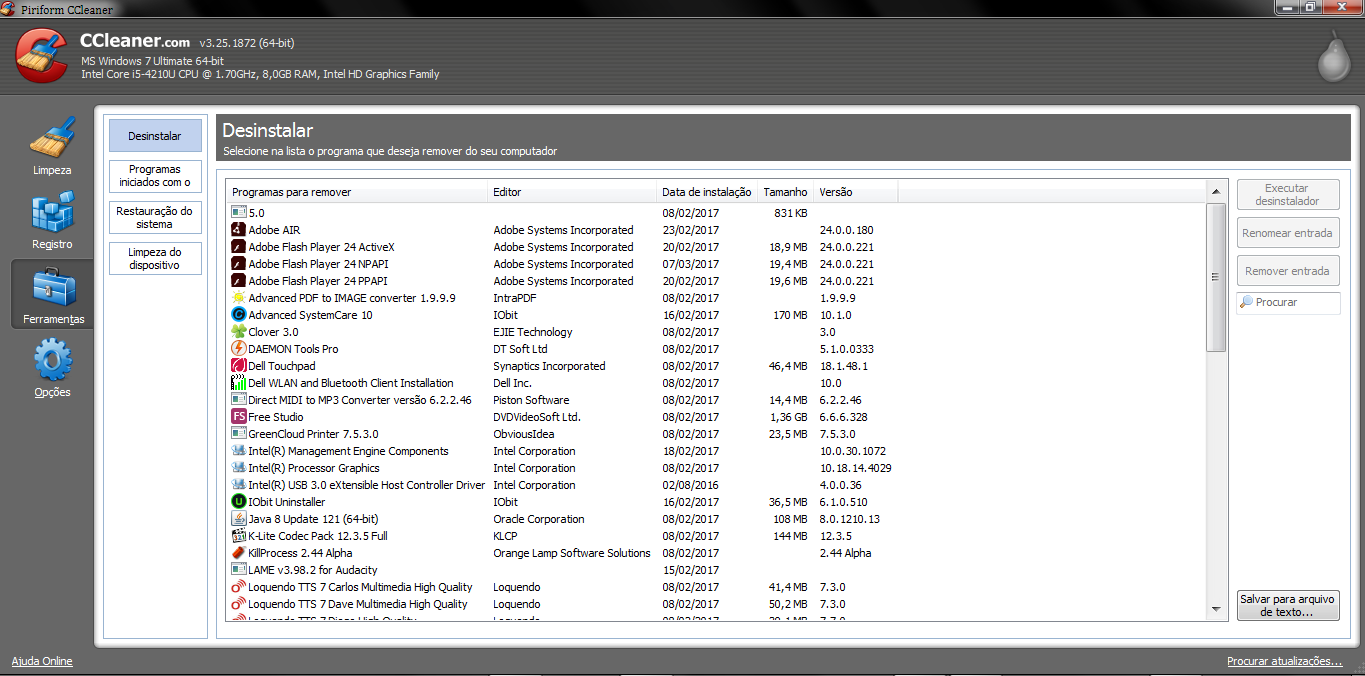Screen dimensions: 1365x676
Task: Select Dell WLAN and Bluetooth icon
Action: 239,383
